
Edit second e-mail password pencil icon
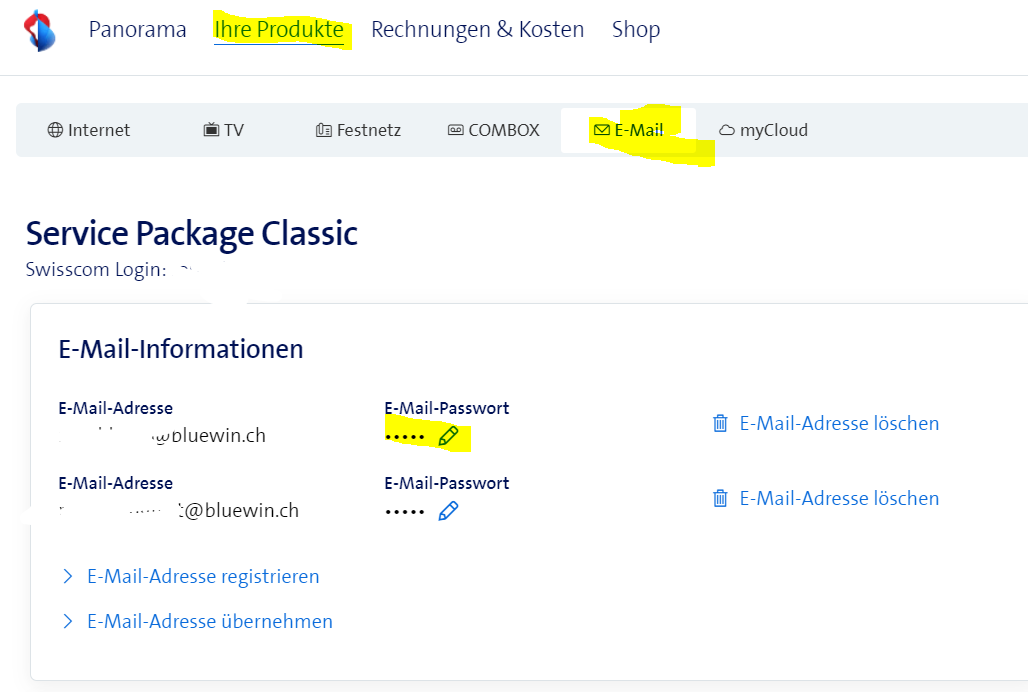pyautogui.click(x=449, y=511)
